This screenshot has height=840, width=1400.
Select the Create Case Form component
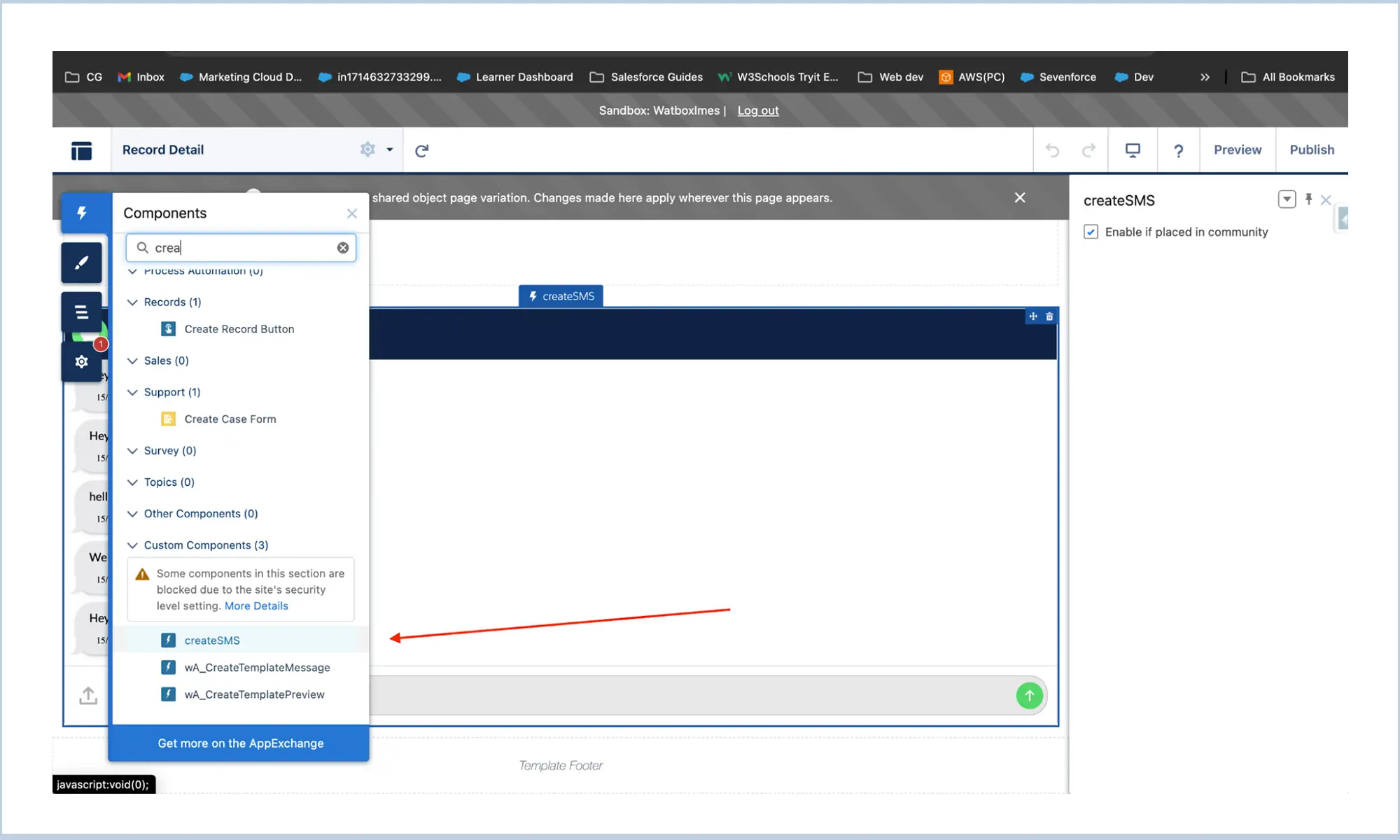pos(230,419)
